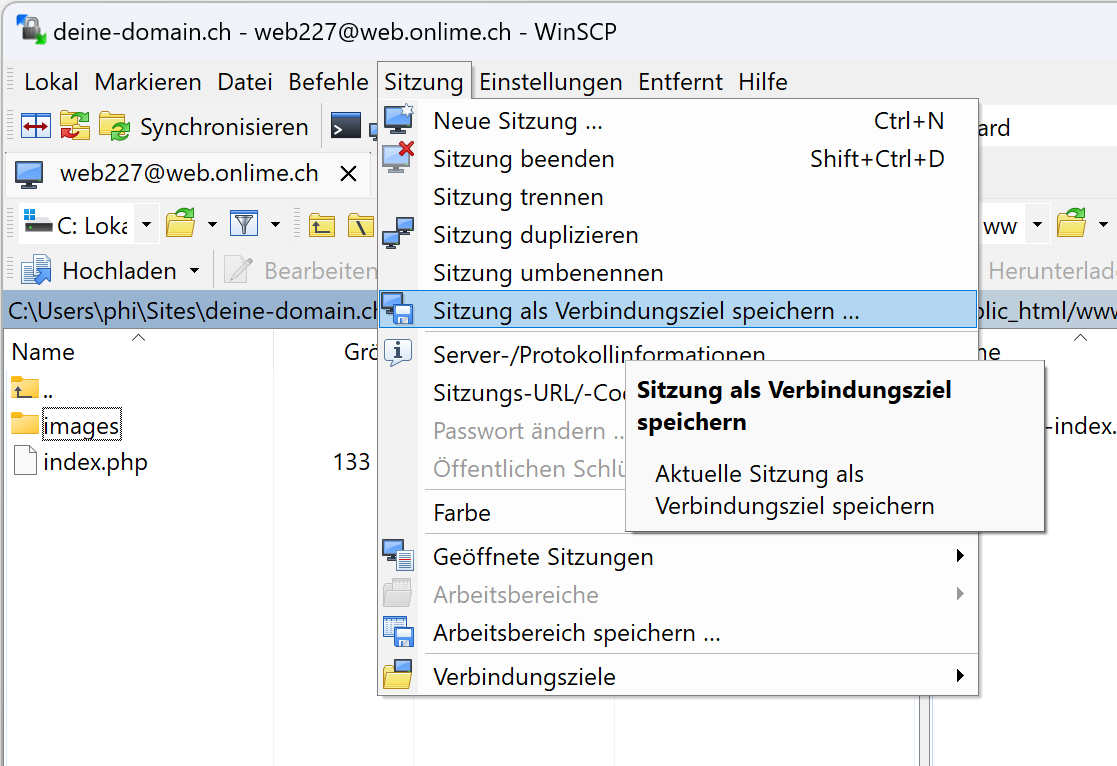The height and width of the screenshot is (766, 1117).
Task: Click the server information 'i' icon
Action: [398, 352]
